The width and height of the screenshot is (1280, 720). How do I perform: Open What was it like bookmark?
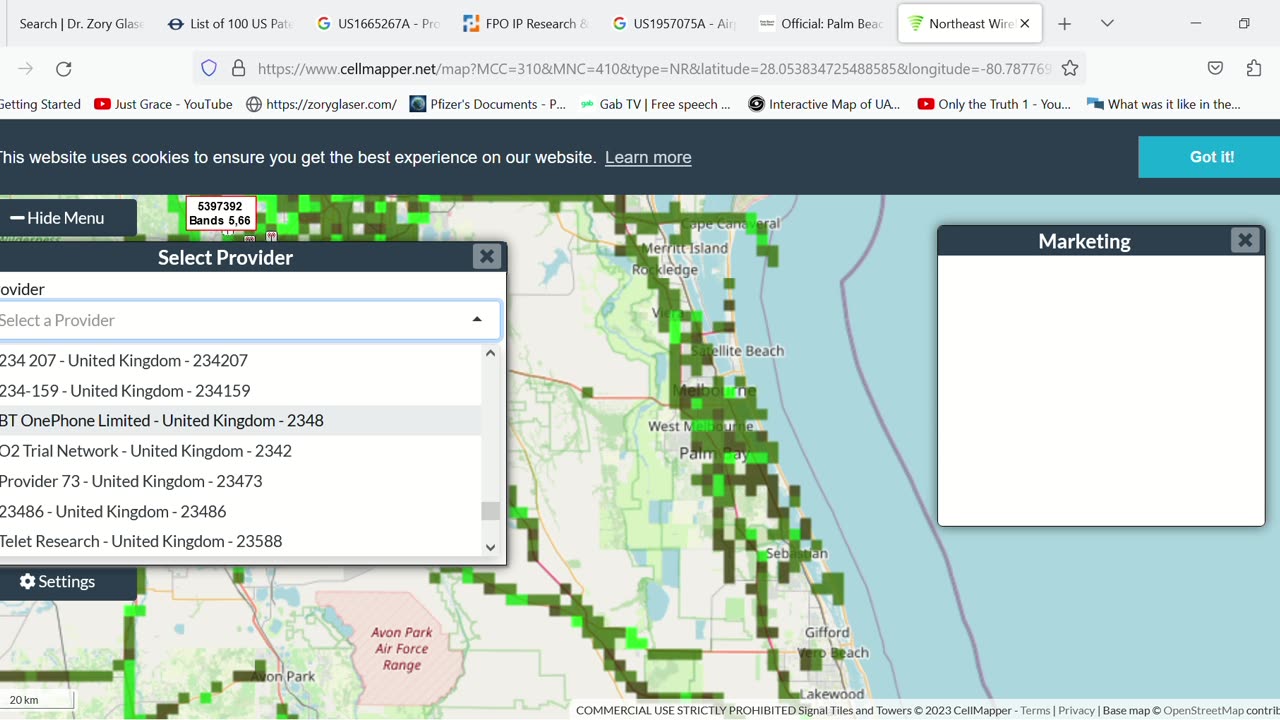pos(1163,104)
